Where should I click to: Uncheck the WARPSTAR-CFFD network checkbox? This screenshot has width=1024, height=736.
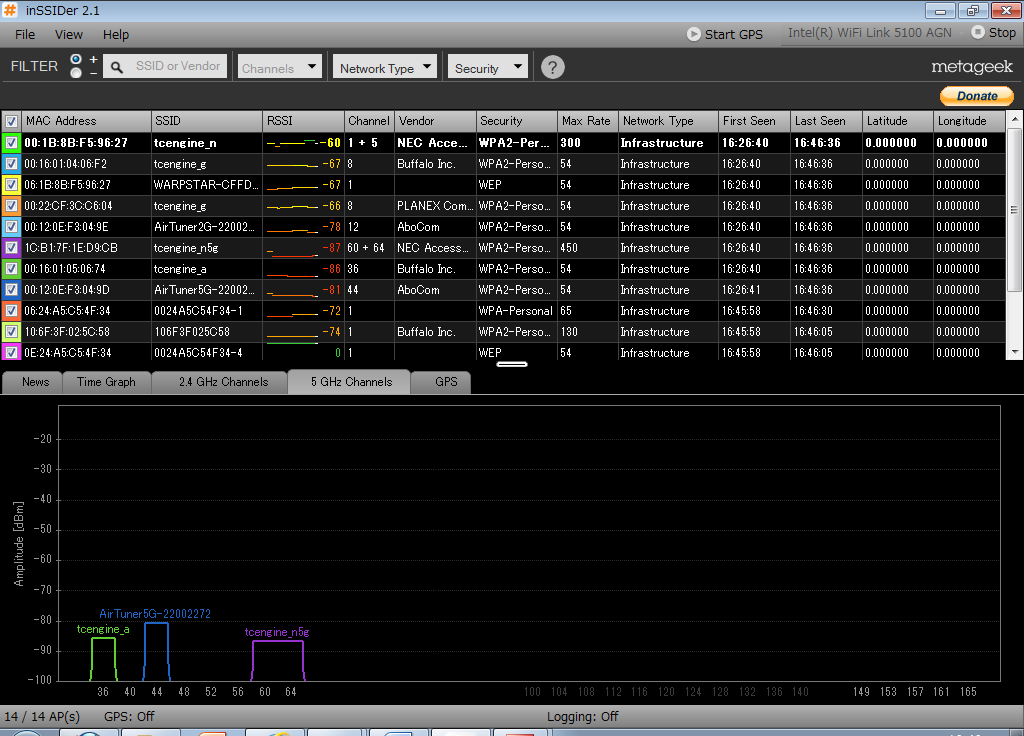11,185
